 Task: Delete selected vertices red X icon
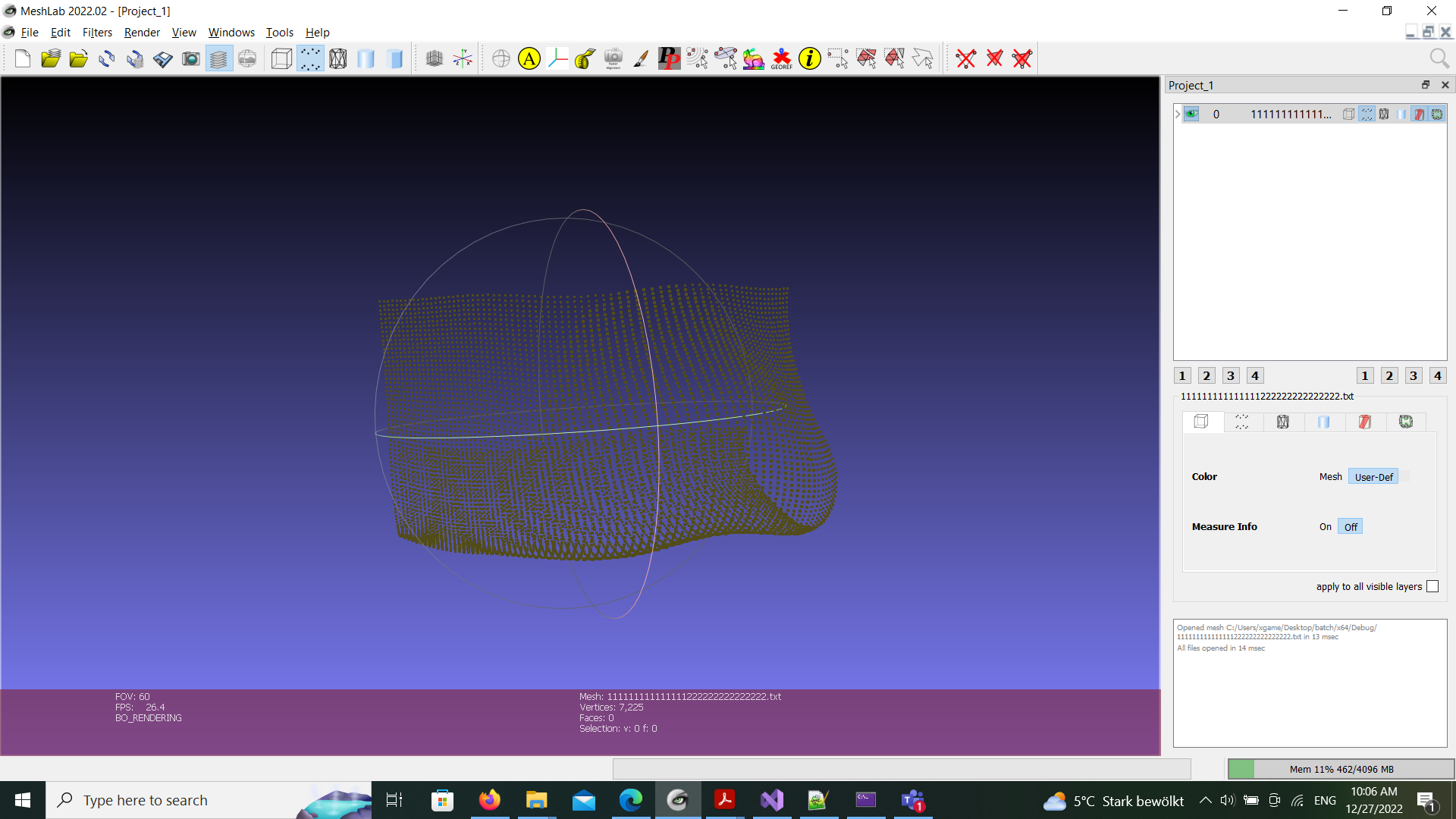[966, 58]
